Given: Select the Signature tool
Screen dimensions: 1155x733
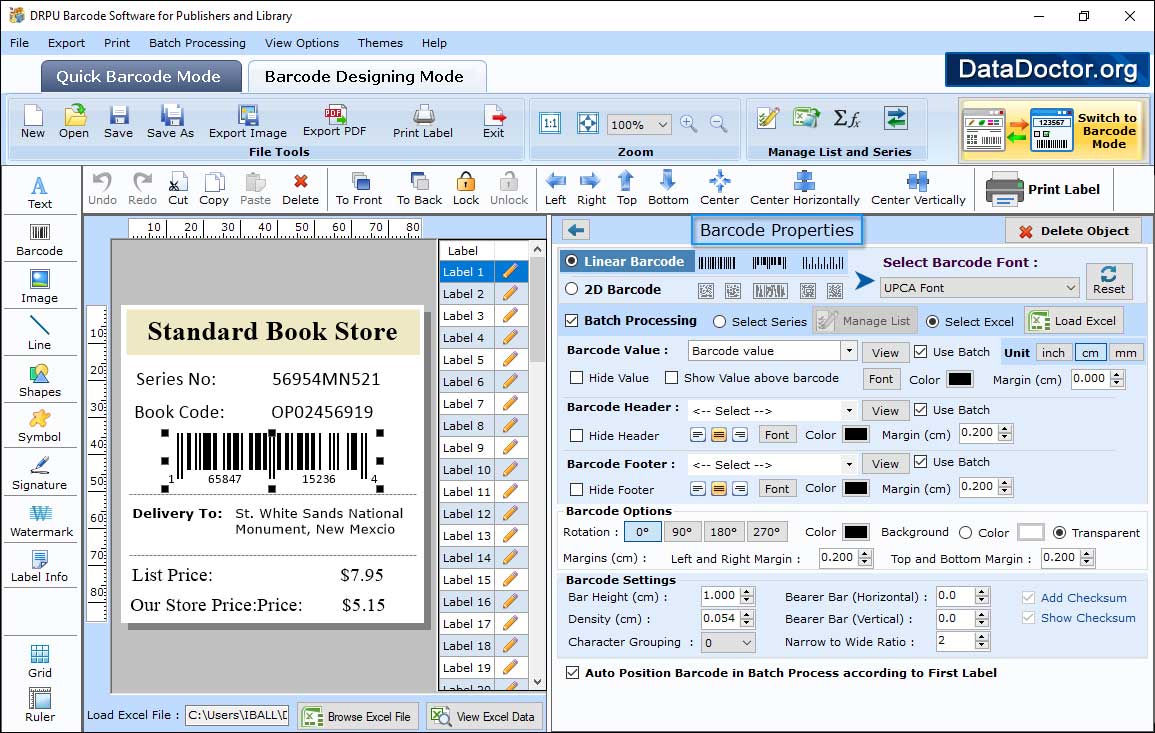Looking at the screenshot, I should [x=40, y=474].
